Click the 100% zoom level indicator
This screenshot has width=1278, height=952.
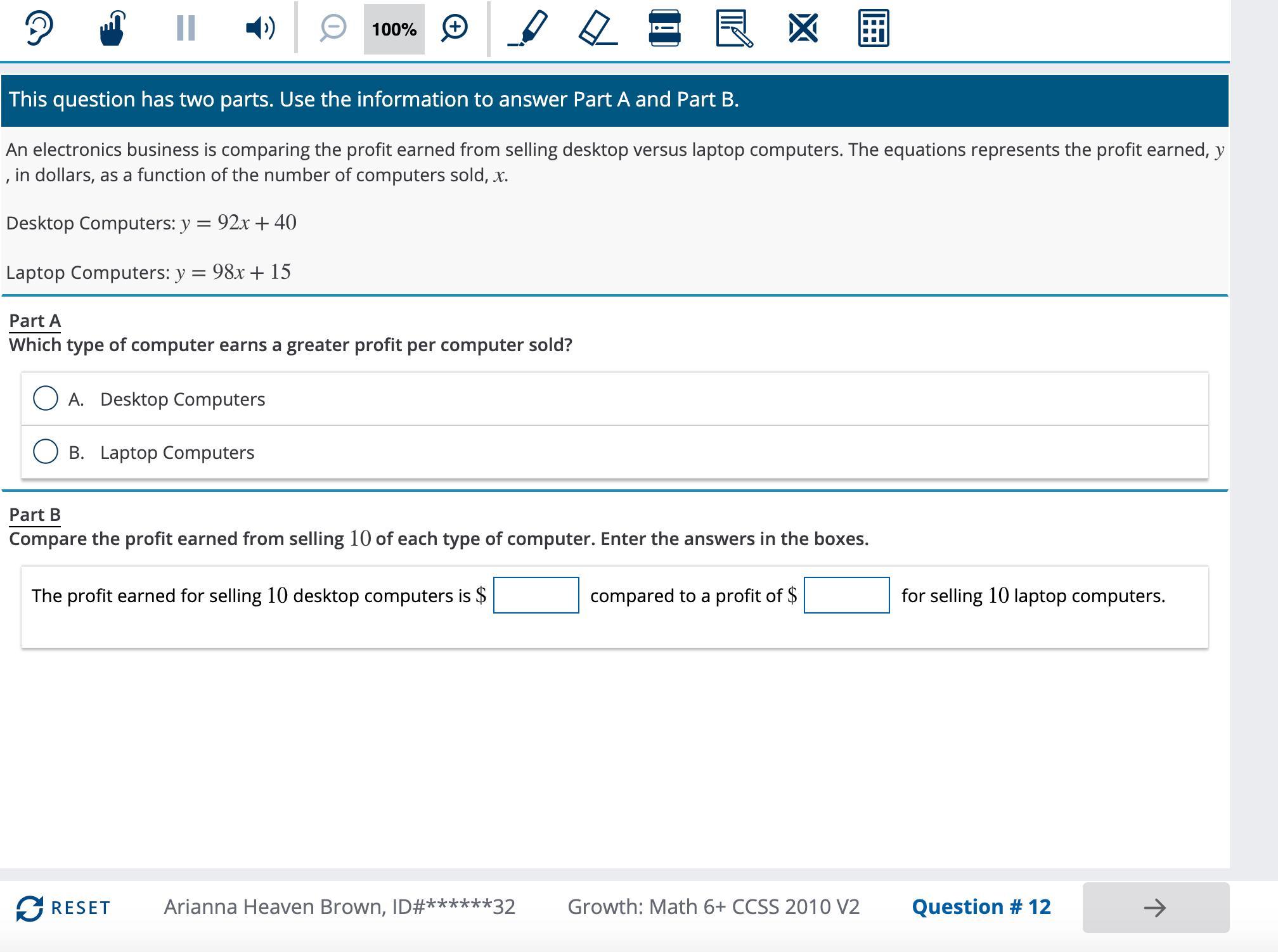pos(394,29)
